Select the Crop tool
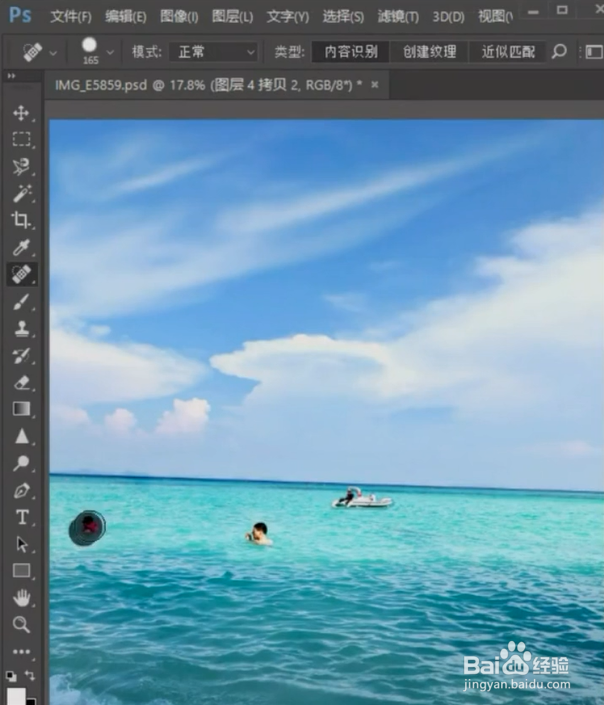The height and width of the screenshot is (705, 604). click(21, 220)
